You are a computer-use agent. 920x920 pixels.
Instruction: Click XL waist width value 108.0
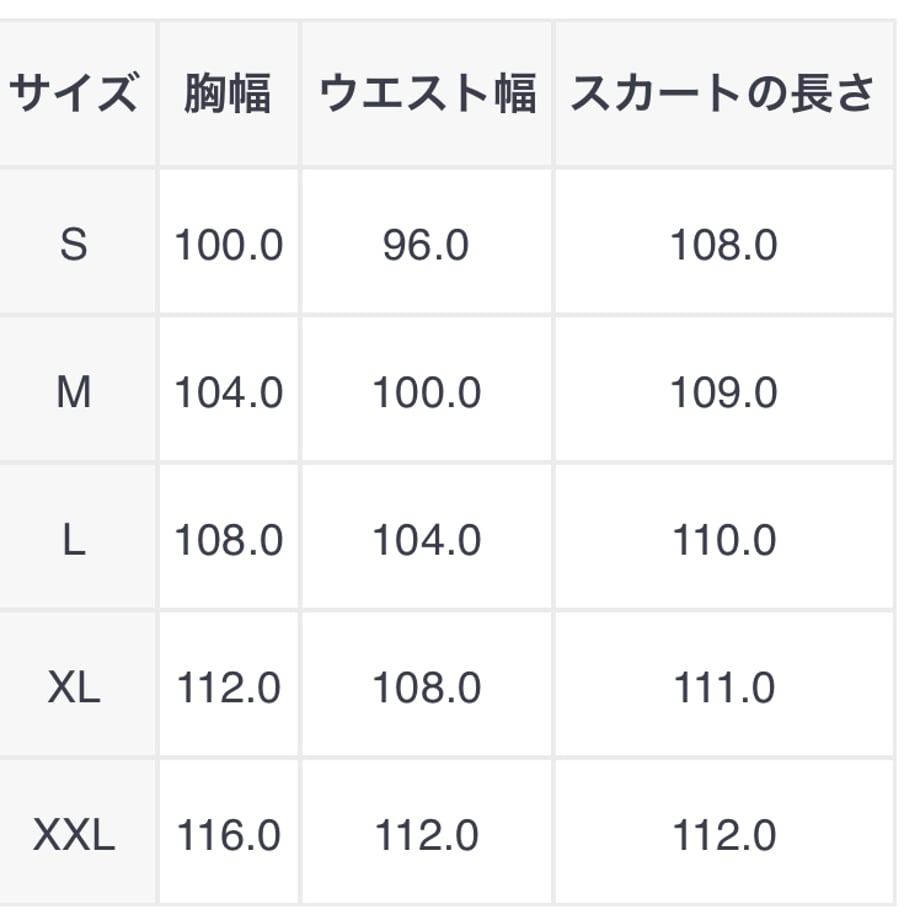click(427, 688)
